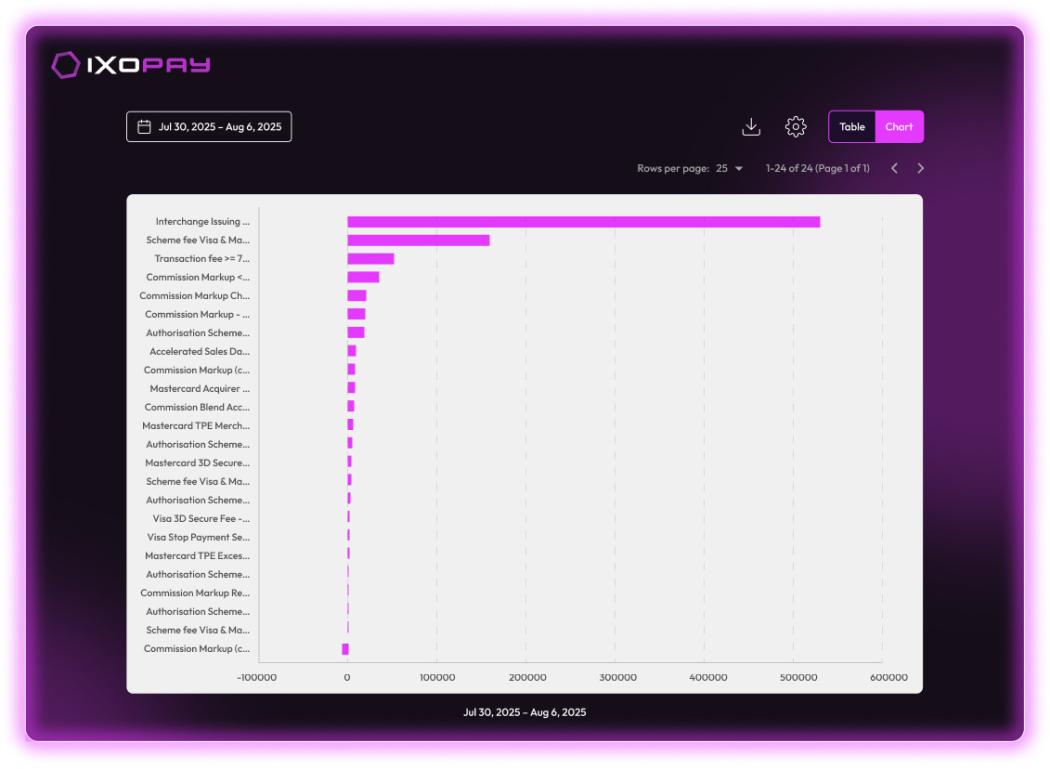Click the Visa Stop Payment Se... label

click(x=198, y=537)
